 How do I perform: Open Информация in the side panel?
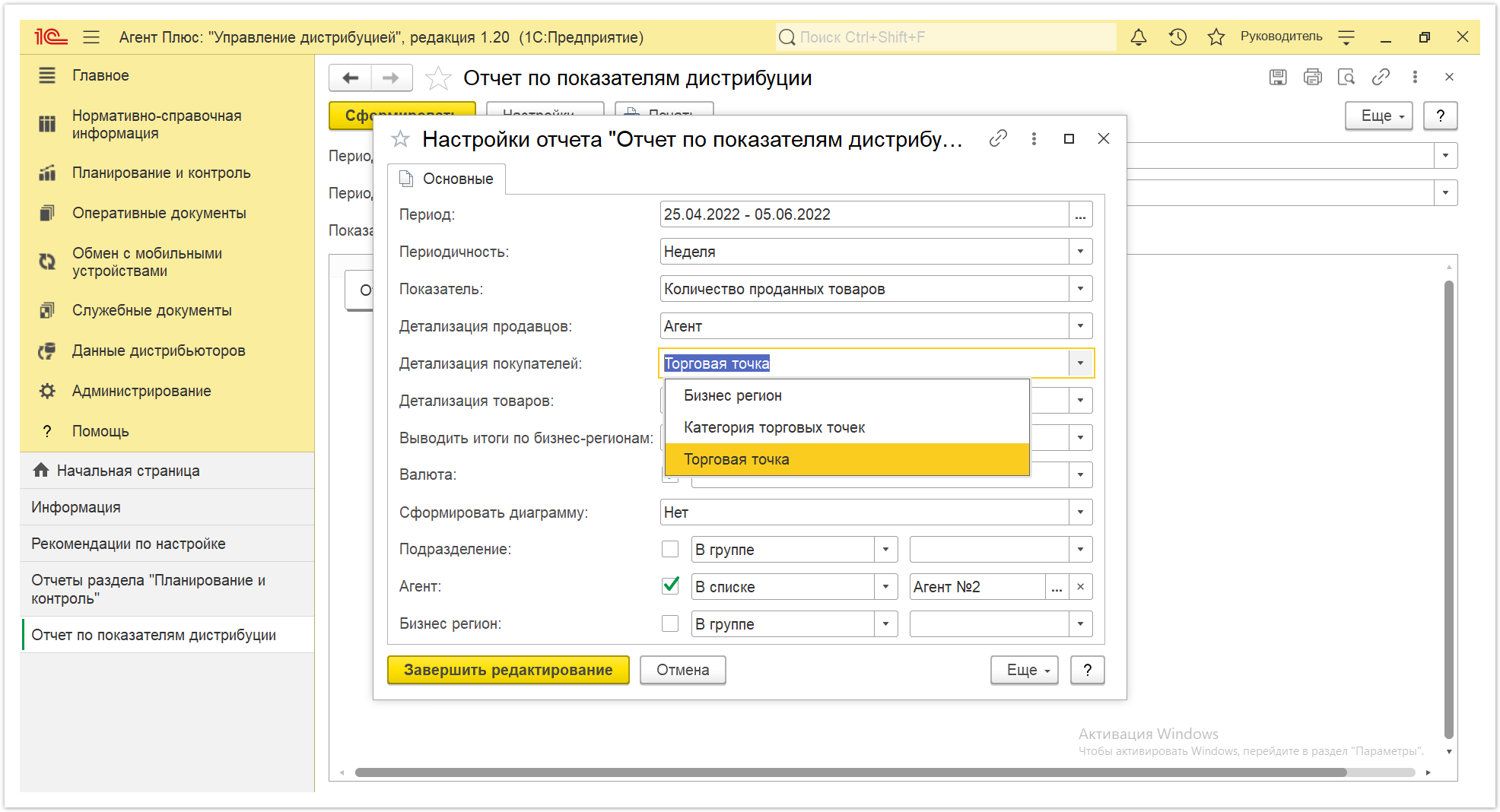[x=167, y=507]
